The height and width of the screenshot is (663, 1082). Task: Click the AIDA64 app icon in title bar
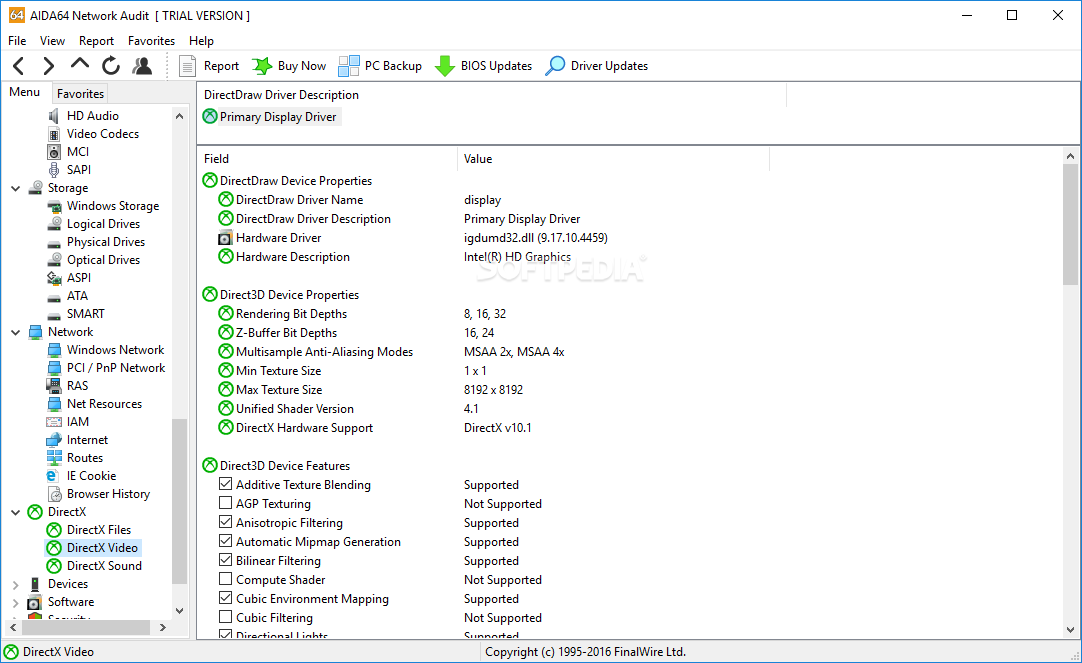[x=17, y=15]
